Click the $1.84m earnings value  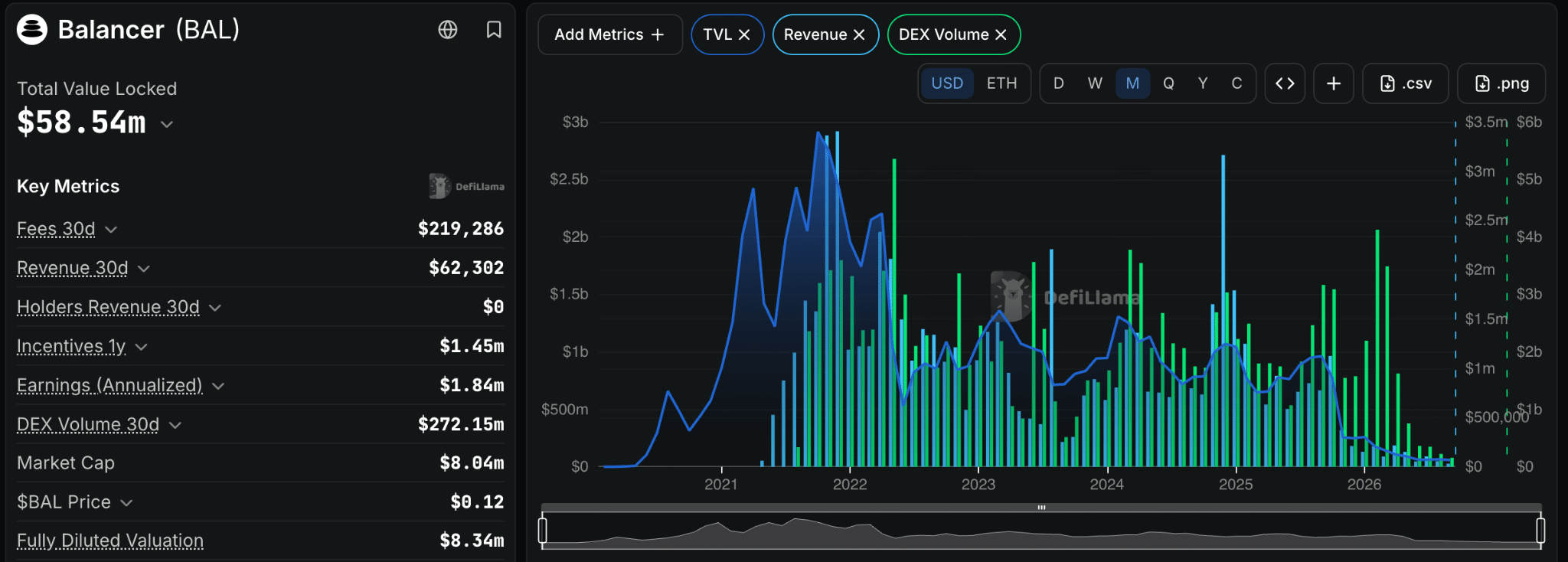pyautogui.click(x=472, y=385)
